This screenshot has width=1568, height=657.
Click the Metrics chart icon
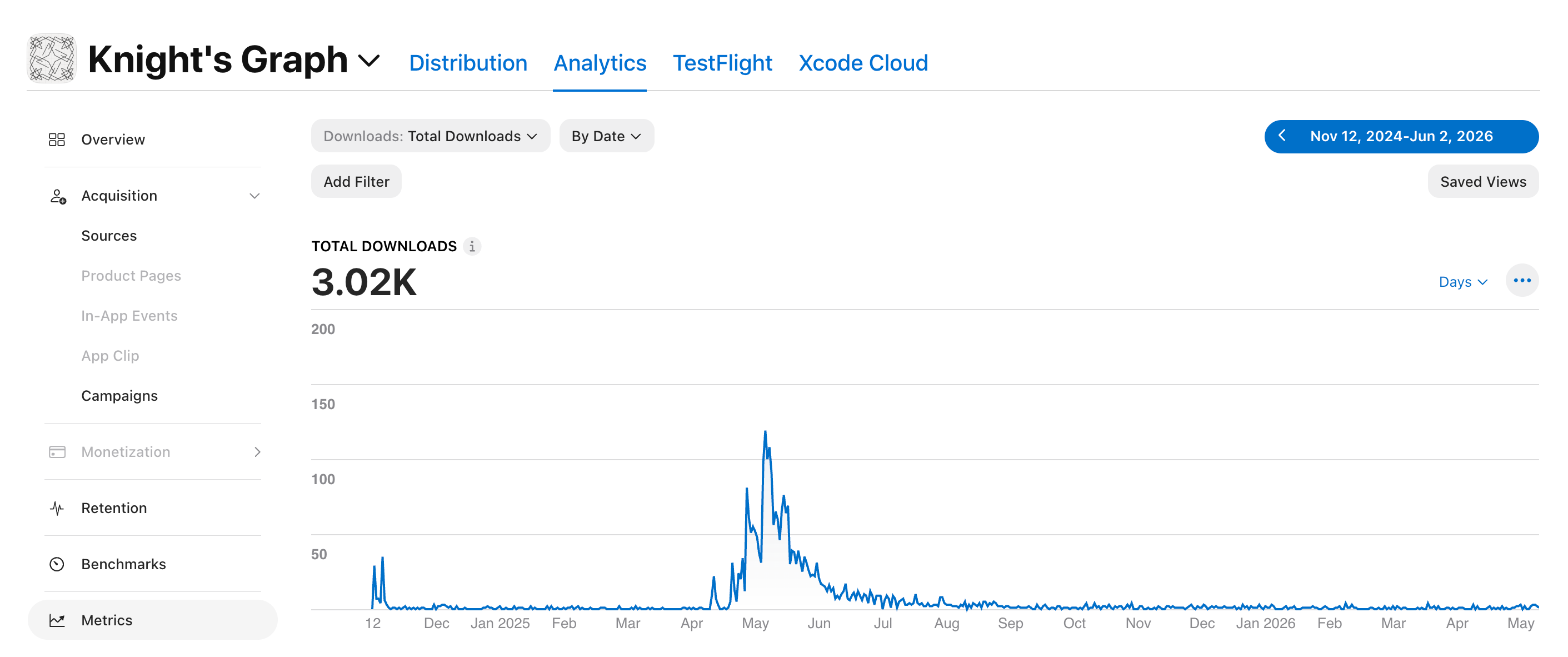coord(57,620)
